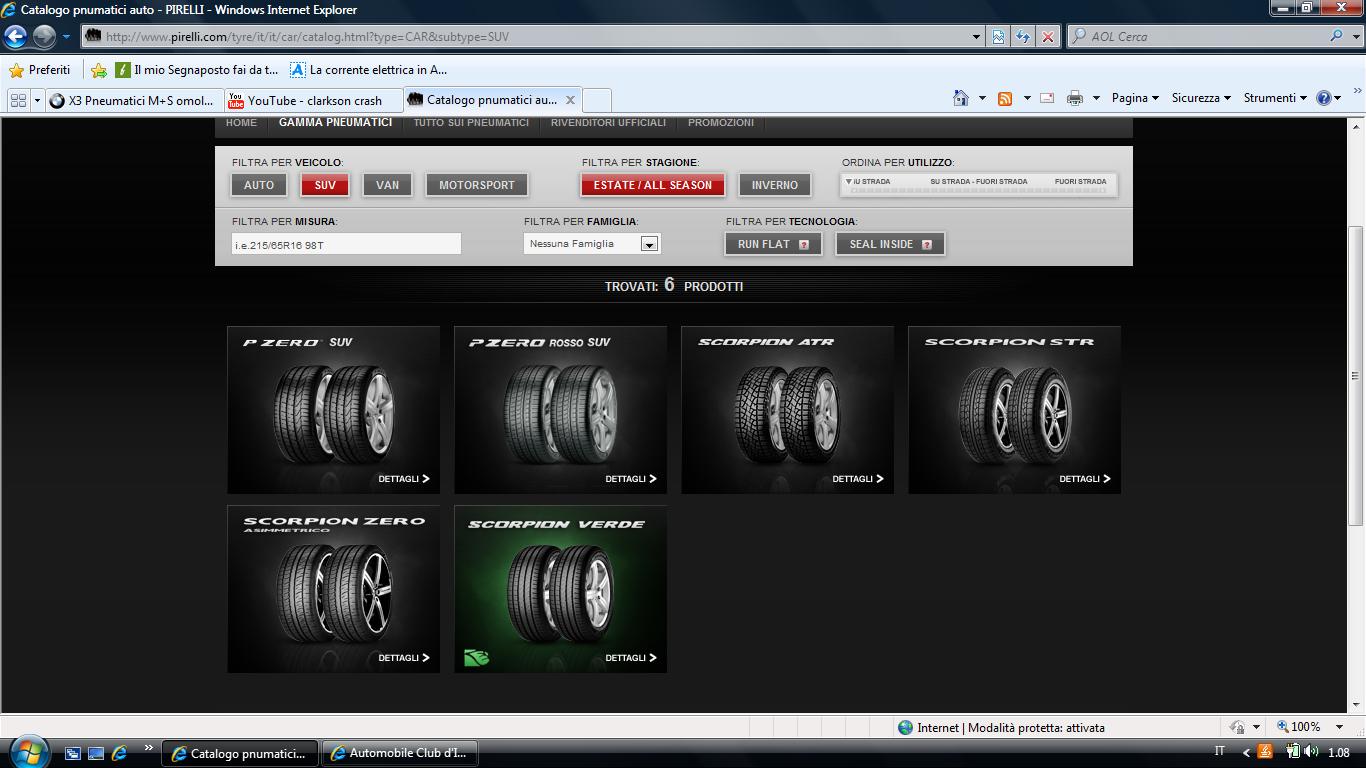Click the Filtra per Misura input field

click(x=346, y=244)
